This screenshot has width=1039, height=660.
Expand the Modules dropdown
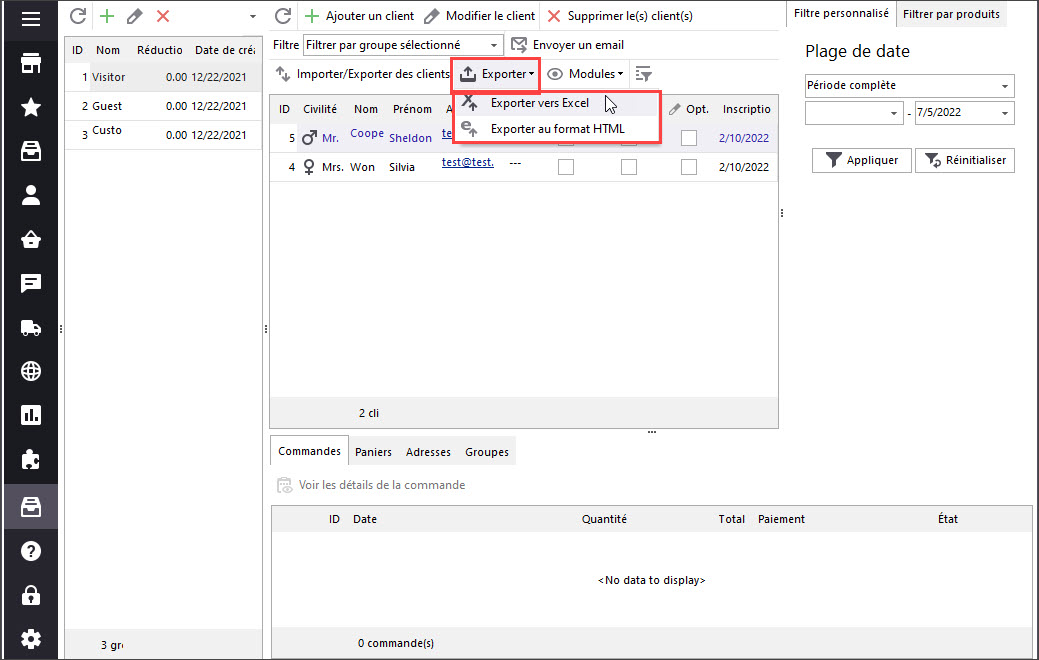pos(585,74)
